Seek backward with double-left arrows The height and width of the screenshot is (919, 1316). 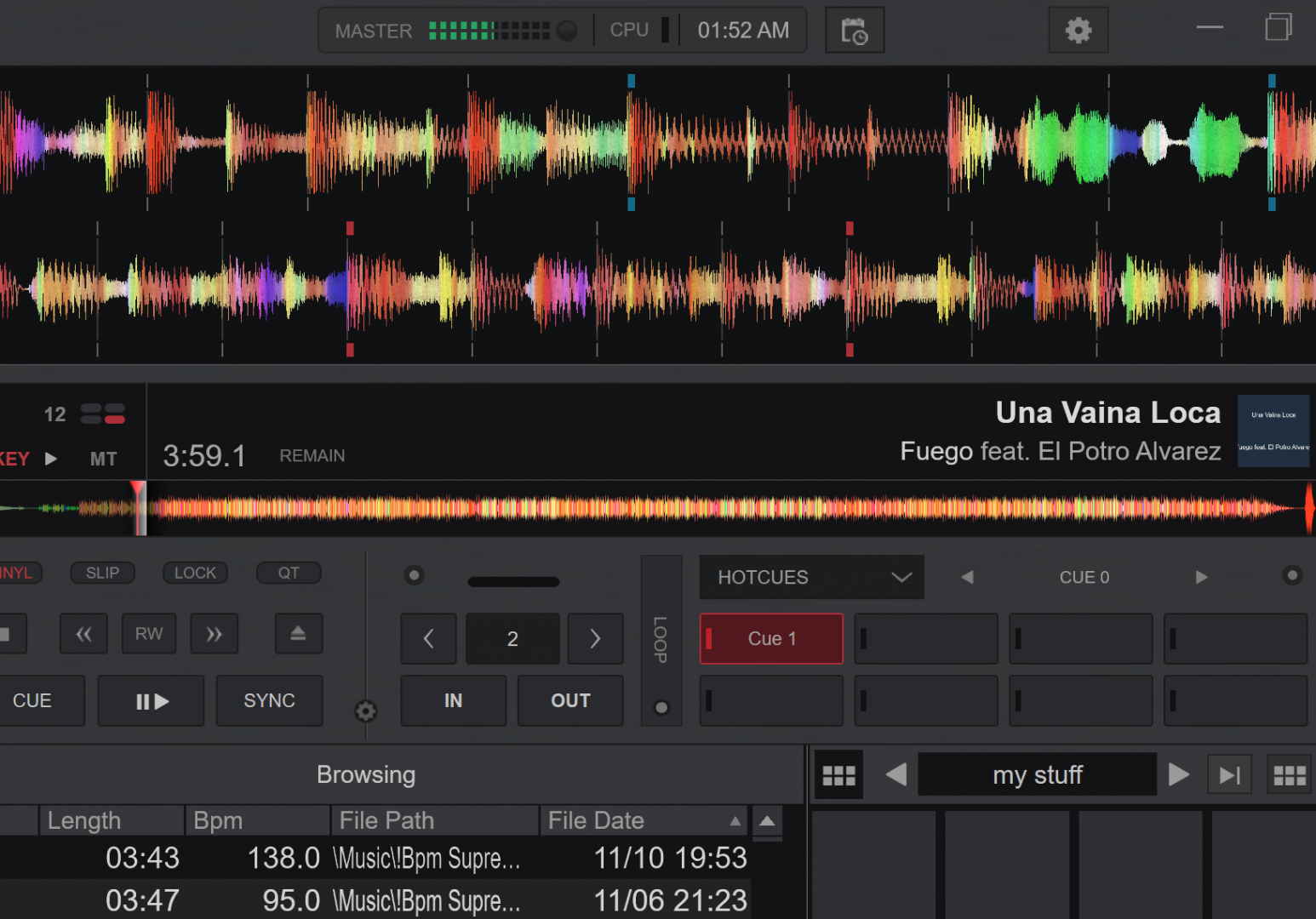click(83, 634)
